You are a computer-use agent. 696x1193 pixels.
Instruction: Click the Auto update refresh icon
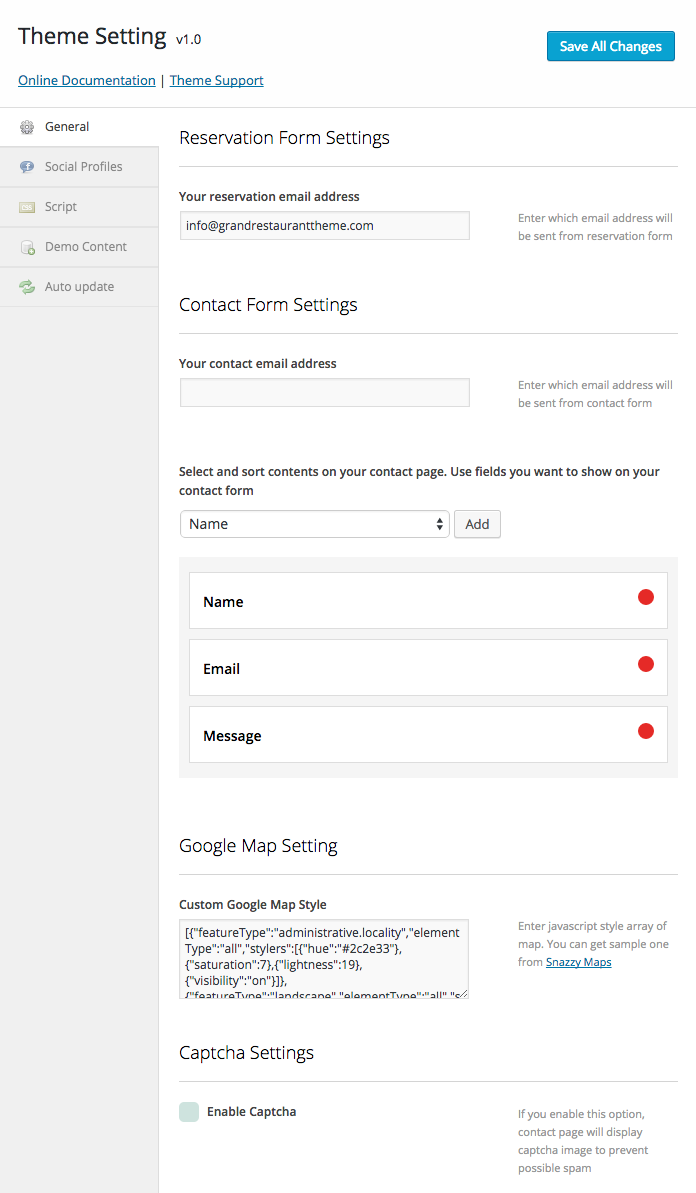[27, 287]
